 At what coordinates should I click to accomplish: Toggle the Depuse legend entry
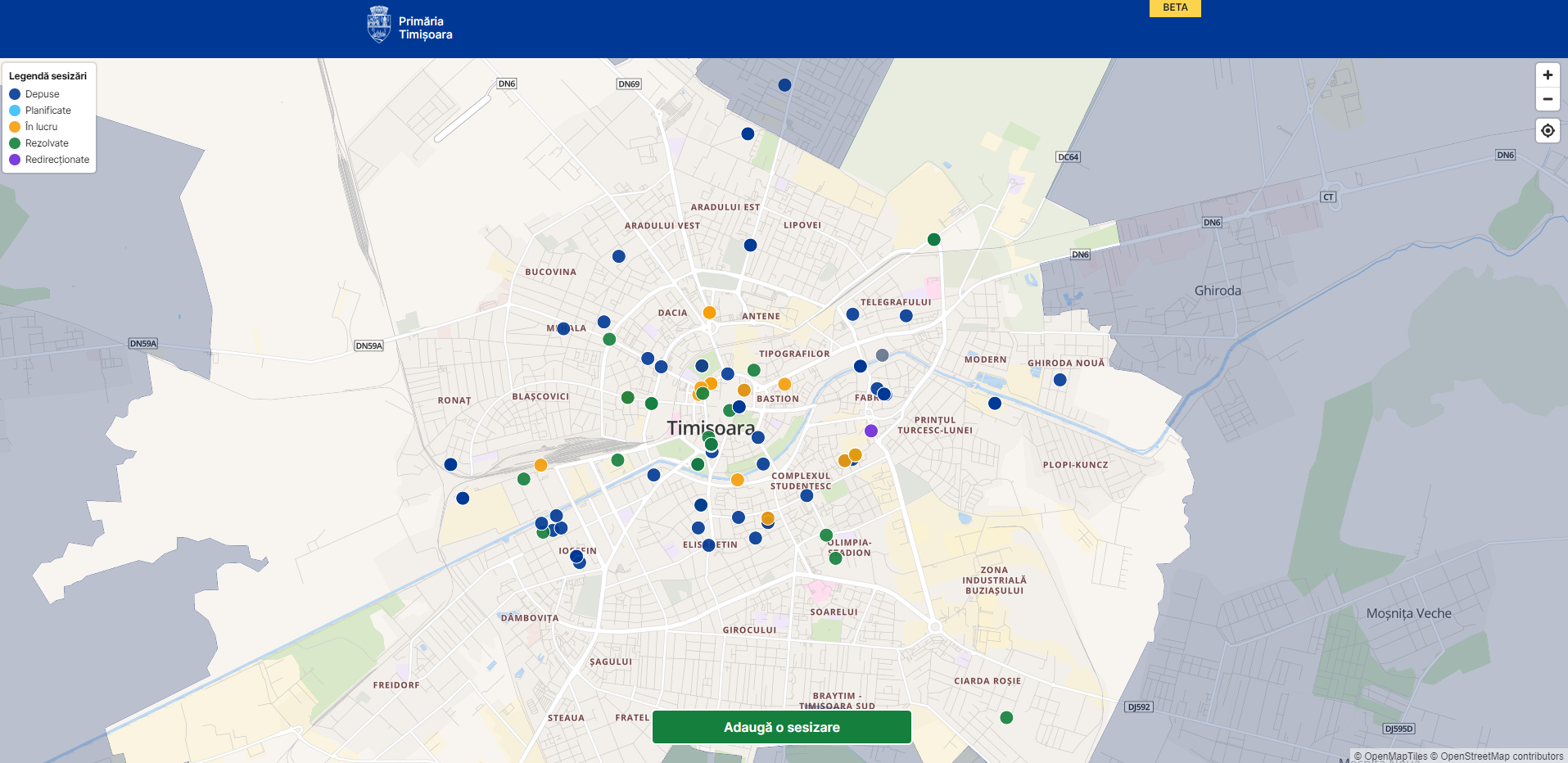(42, 94)
